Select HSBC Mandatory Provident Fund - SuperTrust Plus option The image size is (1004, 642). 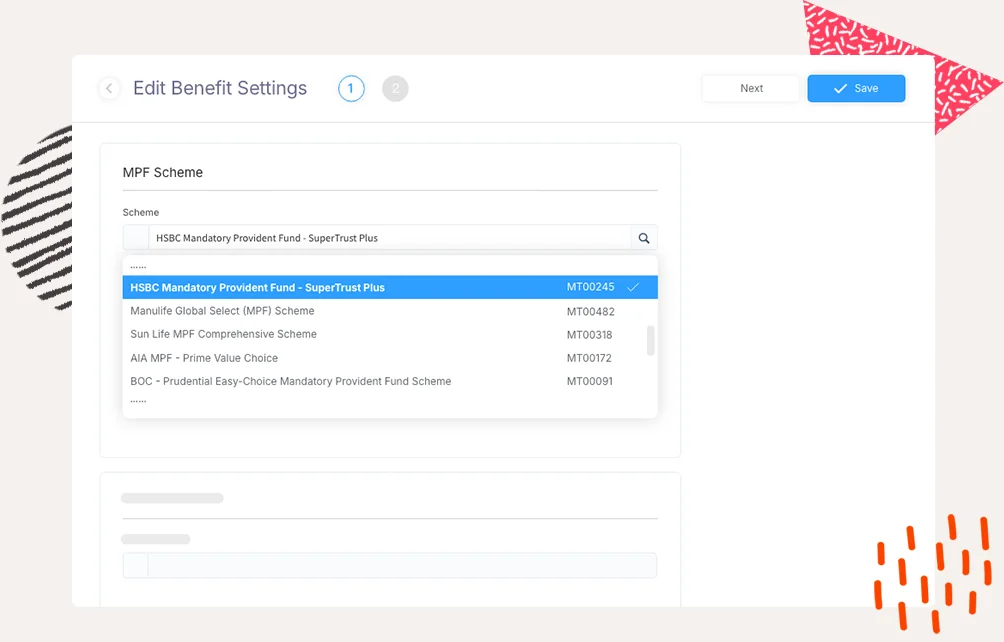click(258, 288)
